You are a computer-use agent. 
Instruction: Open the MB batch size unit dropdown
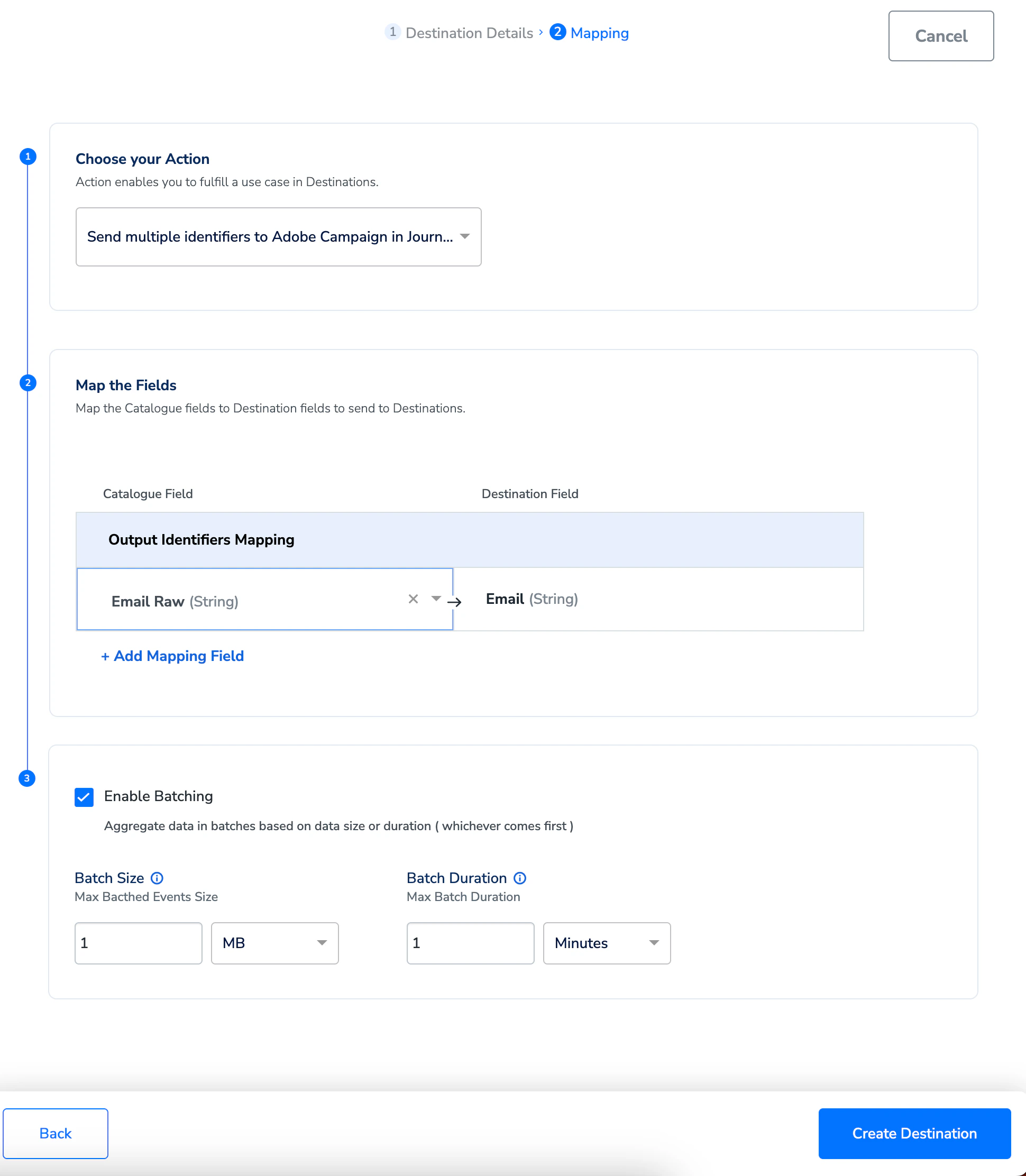[x=275, y=943]
